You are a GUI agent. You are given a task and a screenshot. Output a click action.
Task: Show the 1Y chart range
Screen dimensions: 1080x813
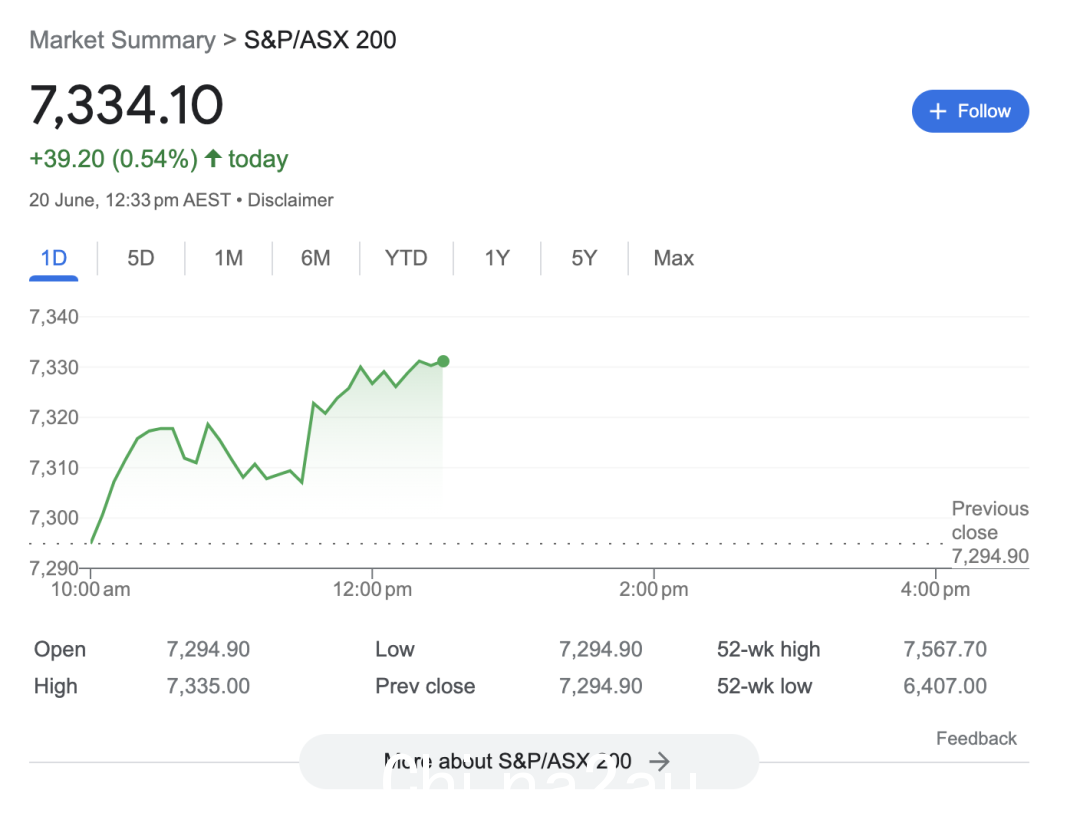click(497, 258)
